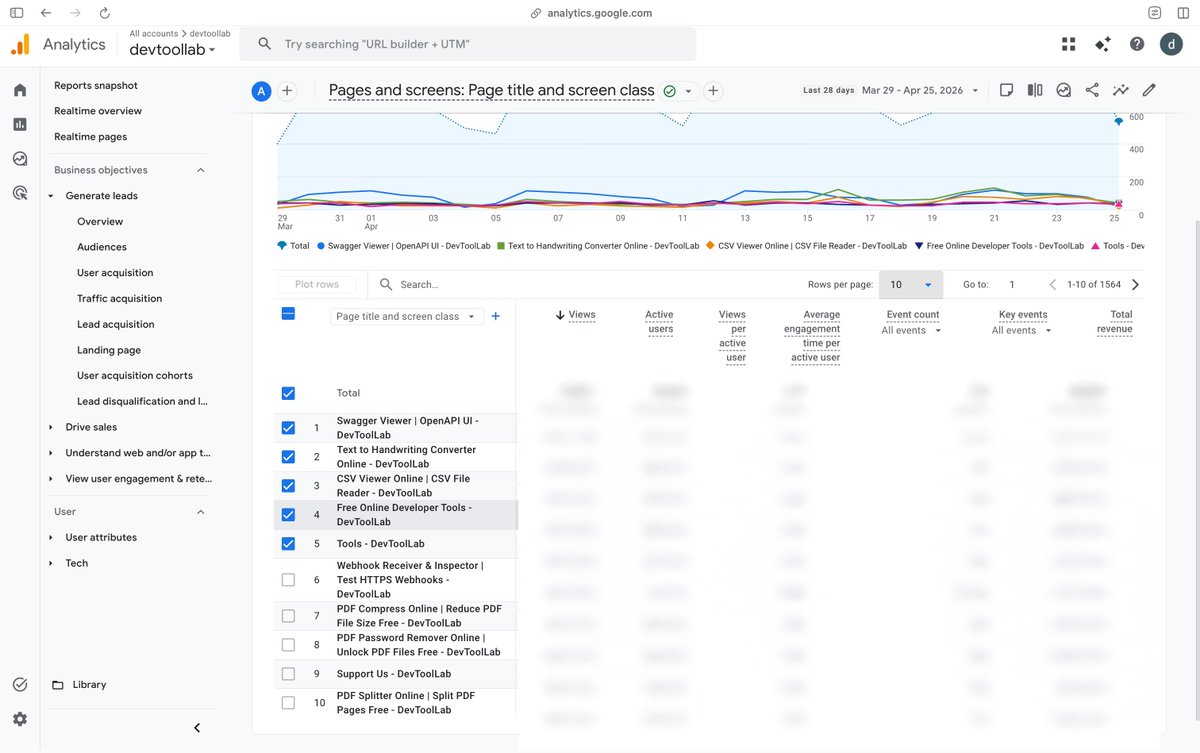The width and height of the screenshot is (1200, 753).
Task: Open Realtime overview
Action: click(x=98, y=111)
